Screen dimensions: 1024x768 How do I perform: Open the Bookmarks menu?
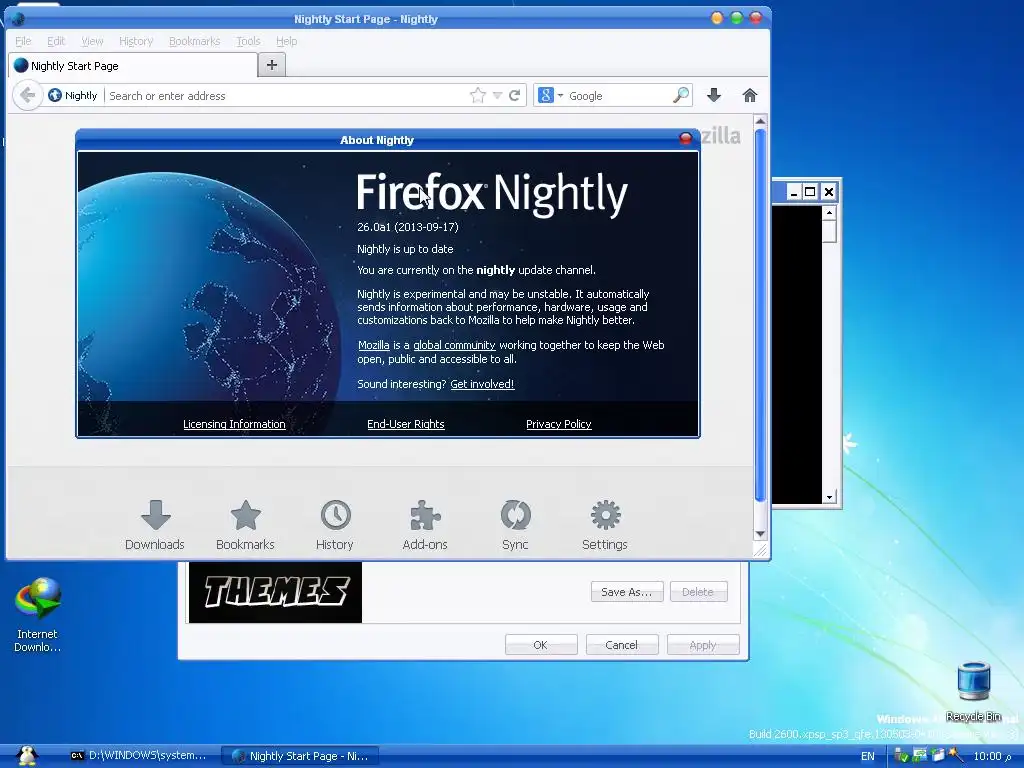click(x=195, y=41)
